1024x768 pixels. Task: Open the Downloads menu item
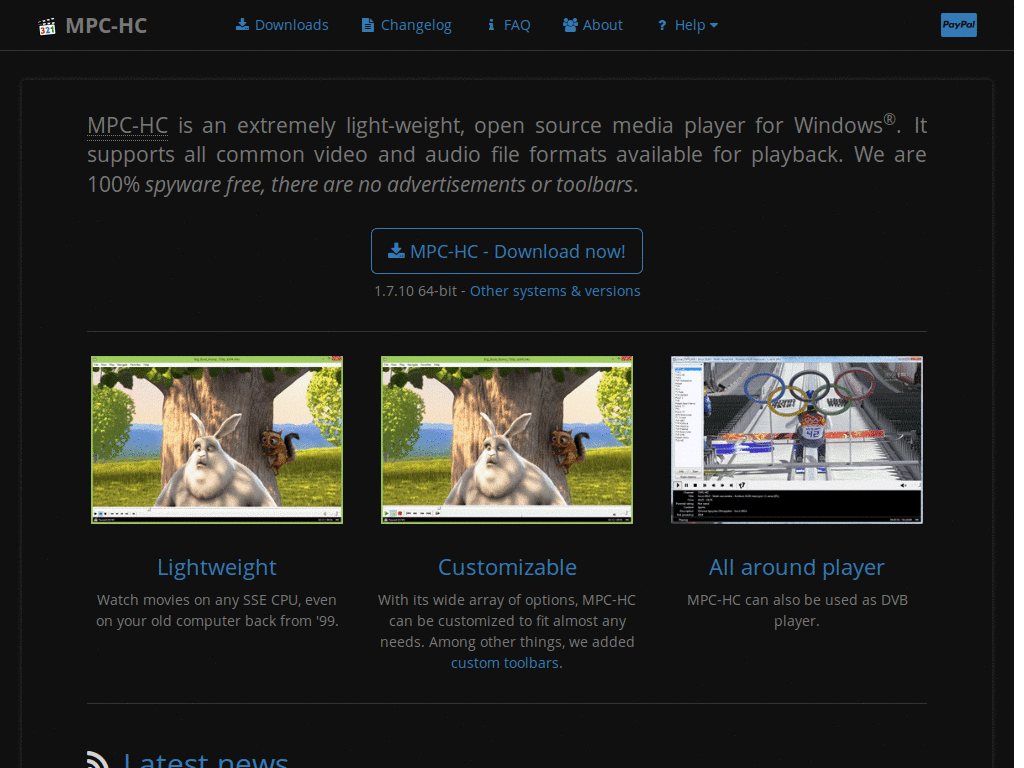[291, 25]
